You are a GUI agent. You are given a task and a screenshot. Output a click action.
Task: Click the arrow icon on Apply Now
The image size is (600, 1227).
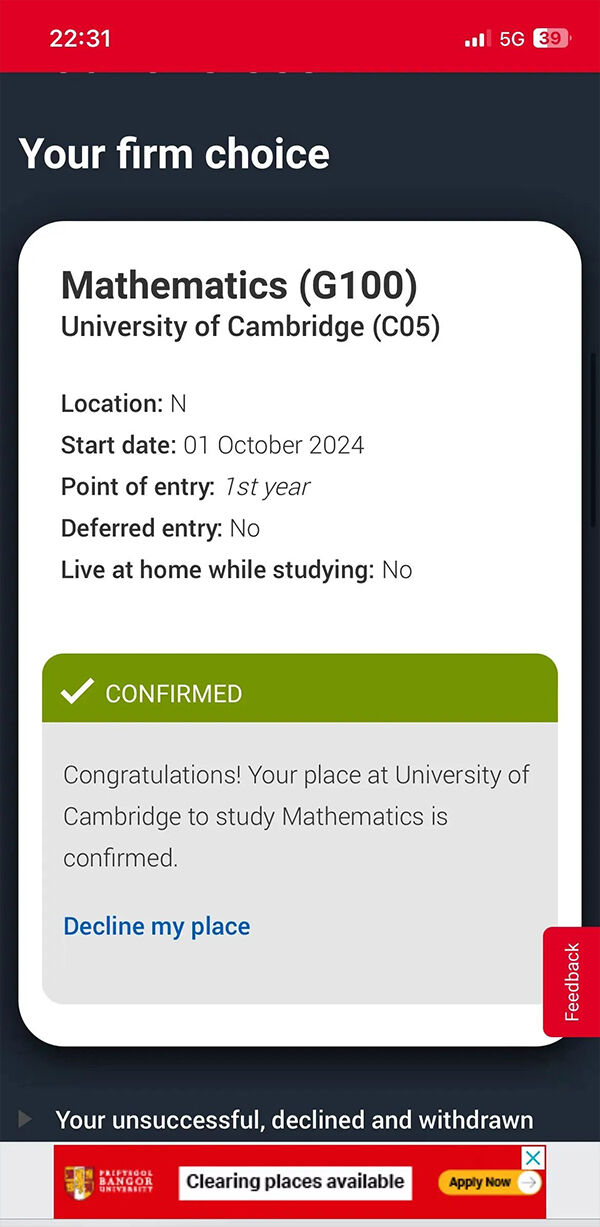coord(530,1182)
